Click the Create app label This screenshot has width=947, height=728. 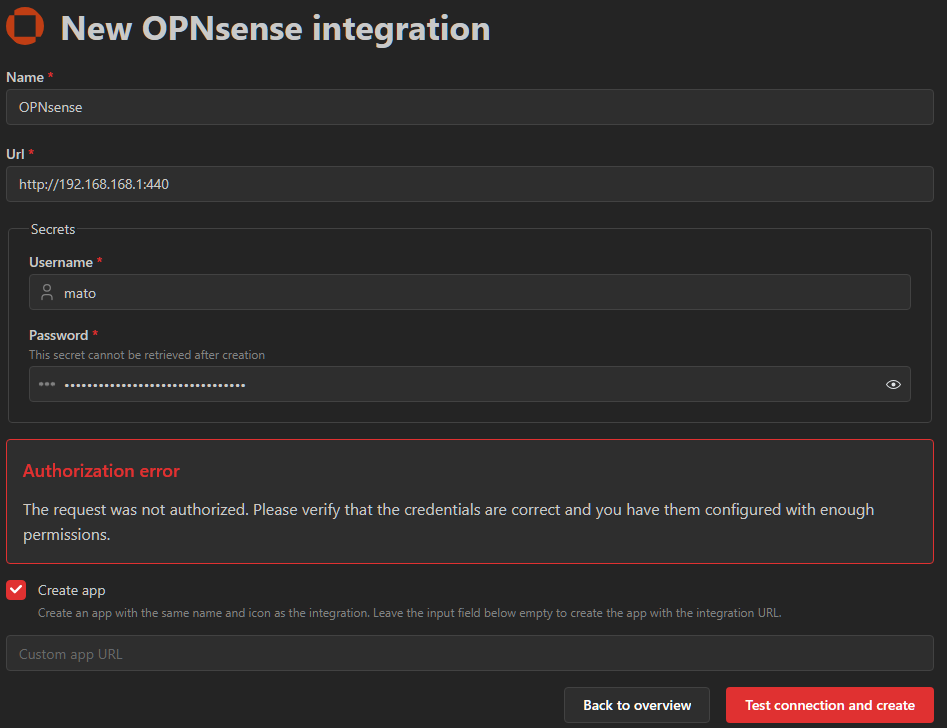pyautogui.click(x=71, y=590)
